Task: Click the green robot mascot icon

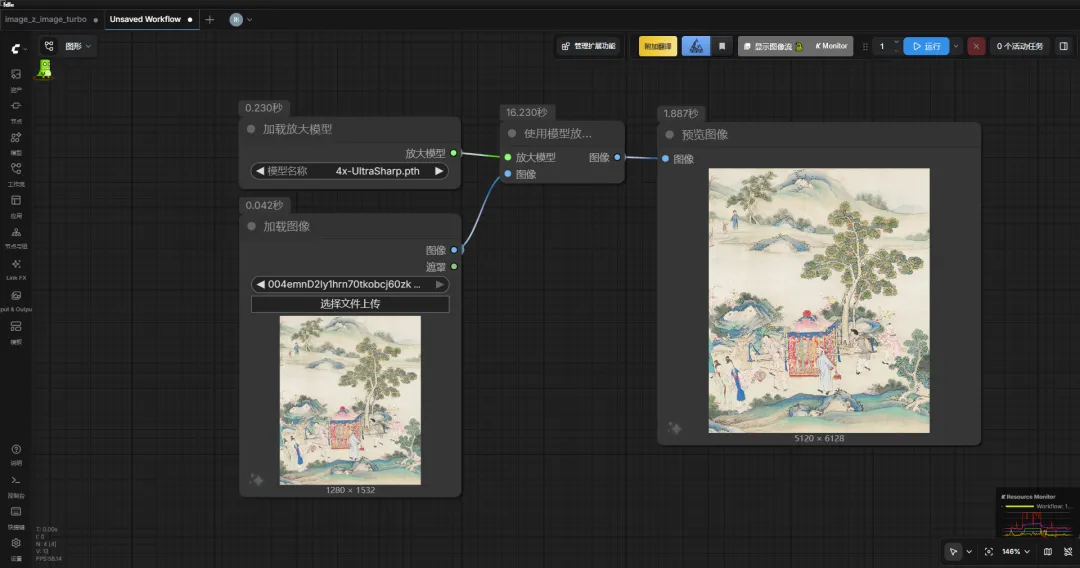Action: pos(45,69)
